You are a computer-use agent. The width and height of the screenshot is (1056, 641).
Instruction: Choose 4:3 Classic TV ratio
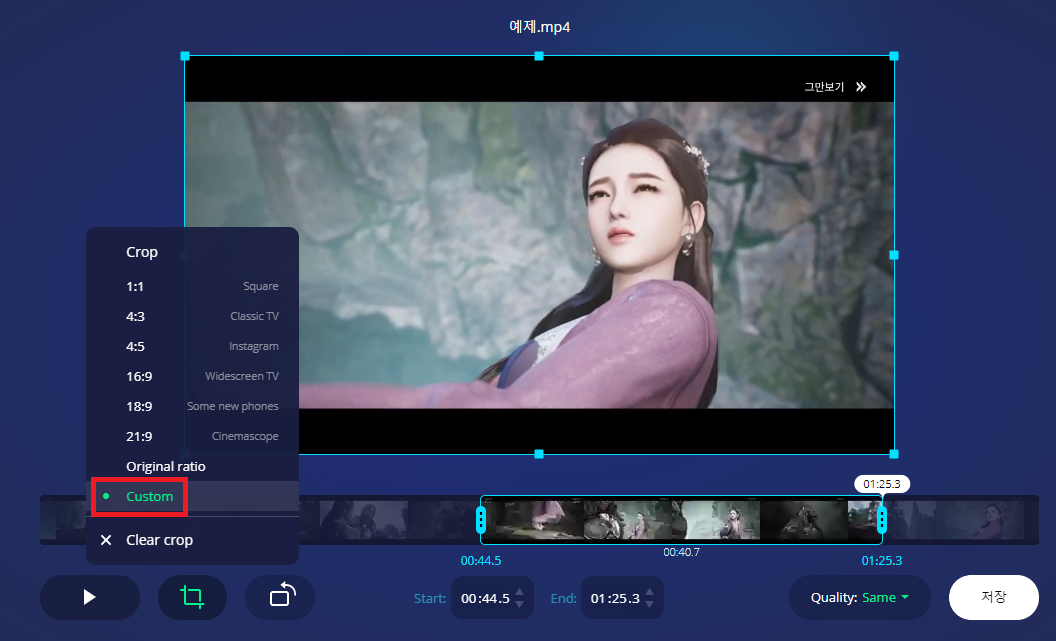193,316
